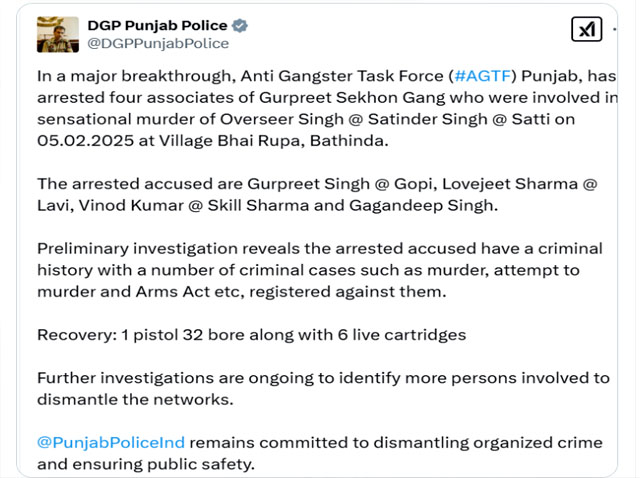Screen dimensions: 640x478
Task: Open the more options dots menu
Action: [x=614, y=29]
